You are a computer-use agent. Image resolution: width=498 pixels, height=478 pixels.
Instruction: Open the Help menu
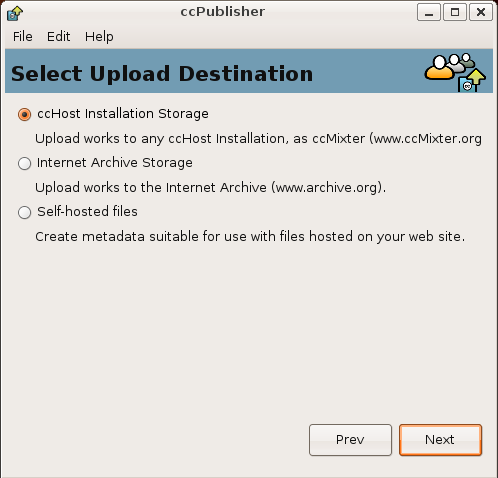point(99,36)
